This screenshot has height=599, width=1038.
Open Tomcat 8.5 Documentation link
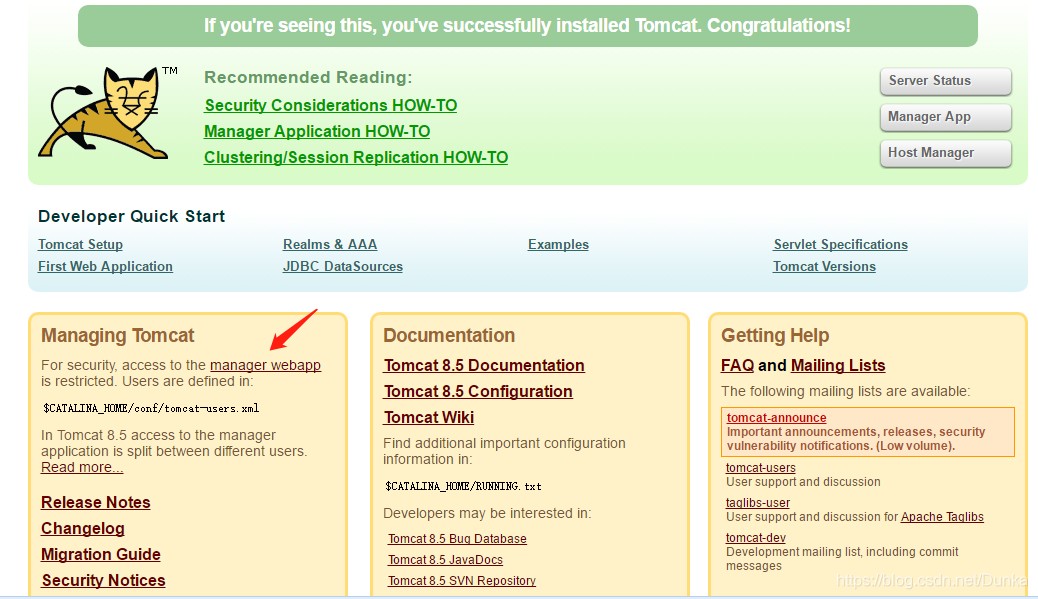[x=484, y=365]
